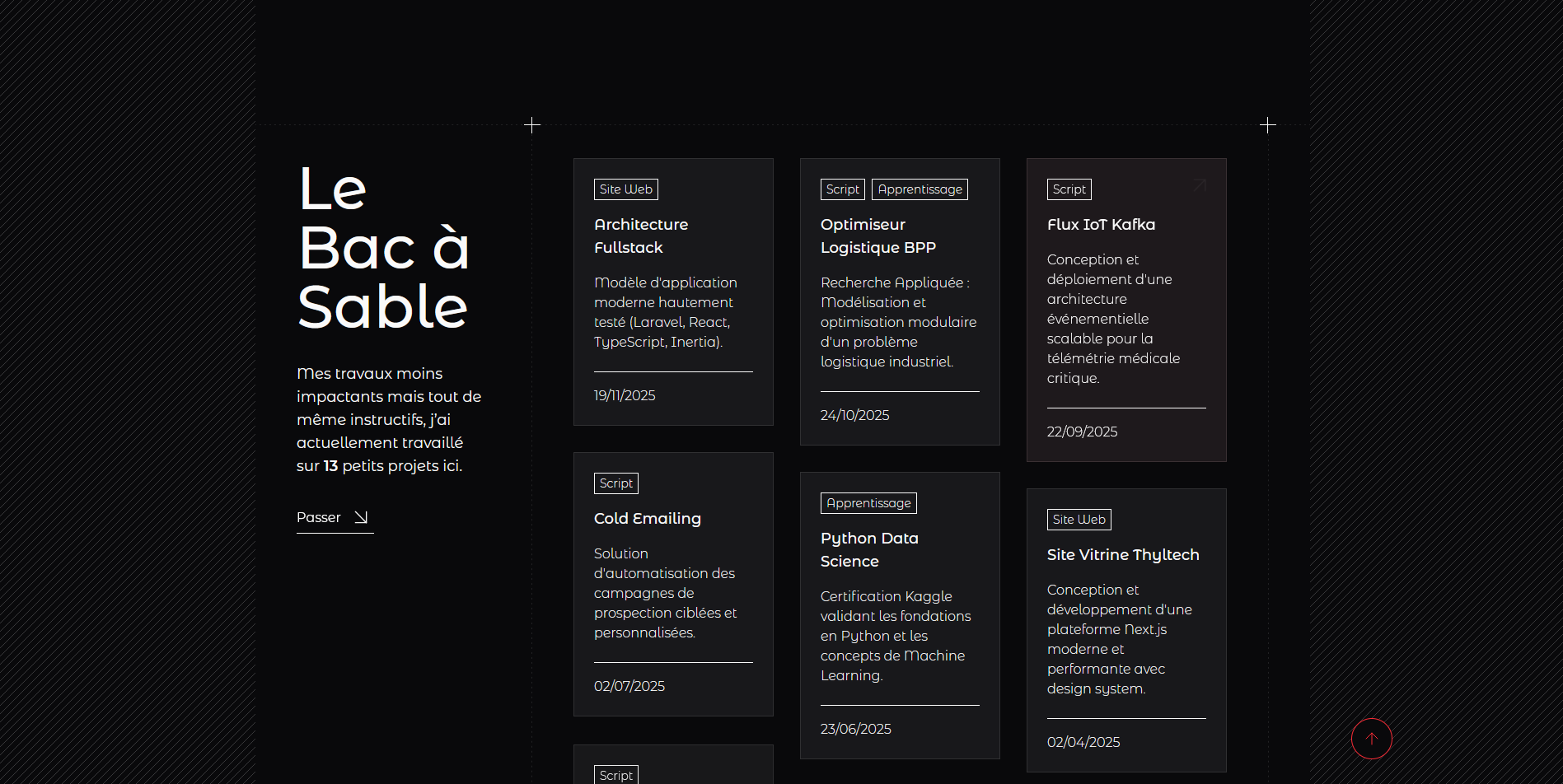
Task: Open the Optimiseur Logistique BPP project title
Action: coord(877,236)
